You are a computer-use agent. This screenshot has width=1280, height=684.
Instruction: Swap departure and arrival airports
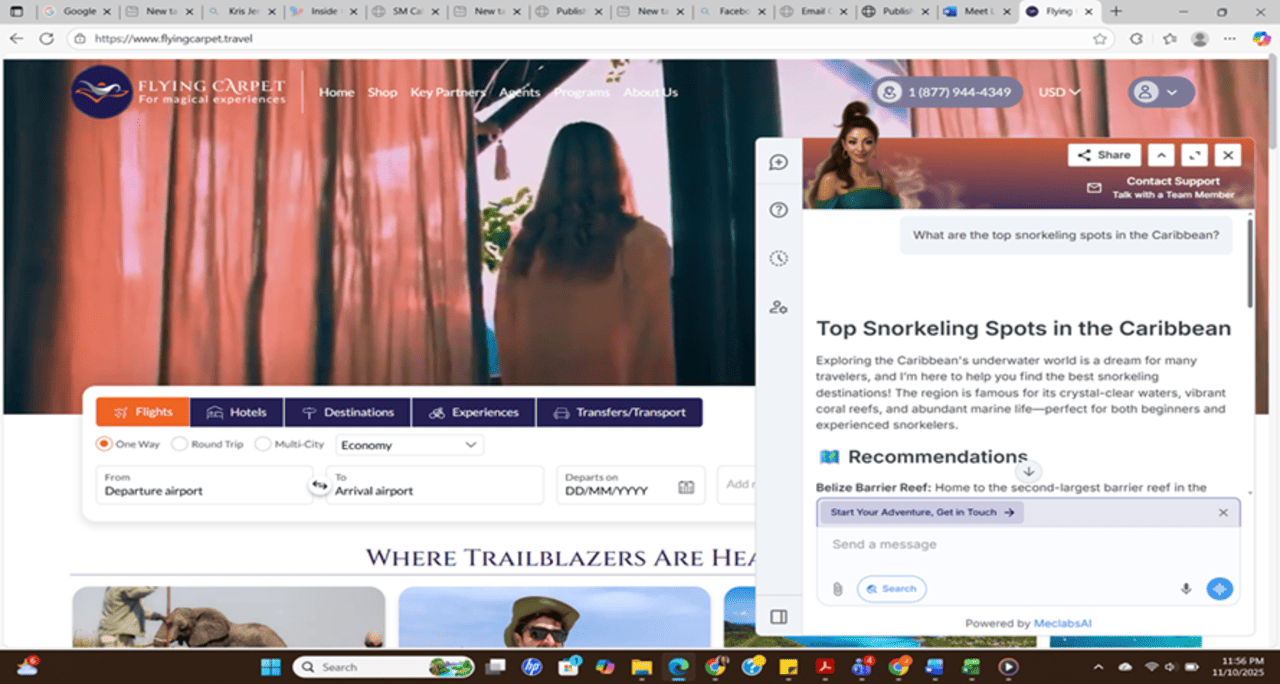click(x=320, y=484)
